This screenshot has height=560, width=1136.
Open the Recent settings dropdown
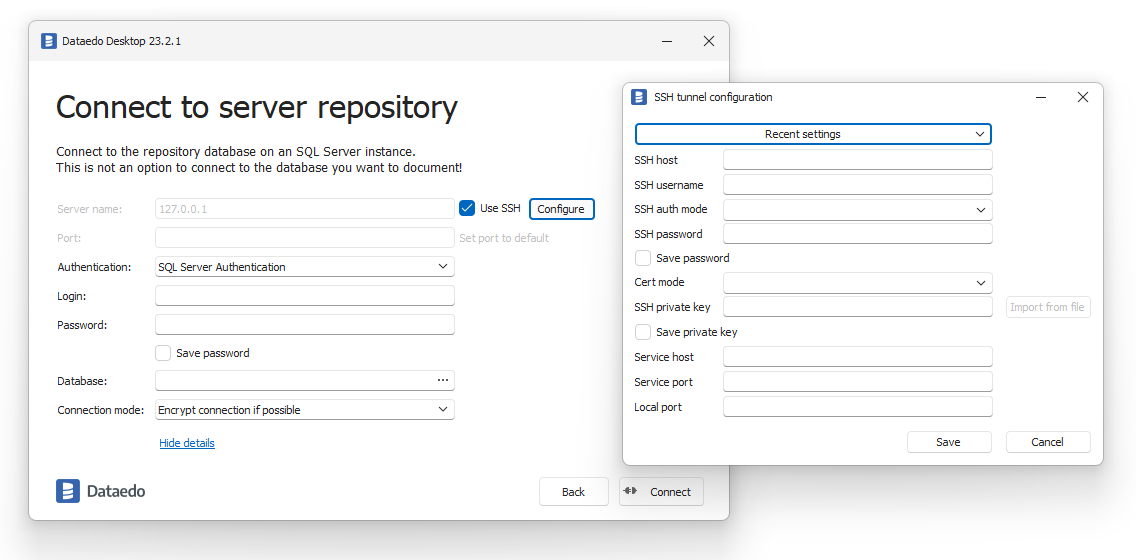[813, 134]
